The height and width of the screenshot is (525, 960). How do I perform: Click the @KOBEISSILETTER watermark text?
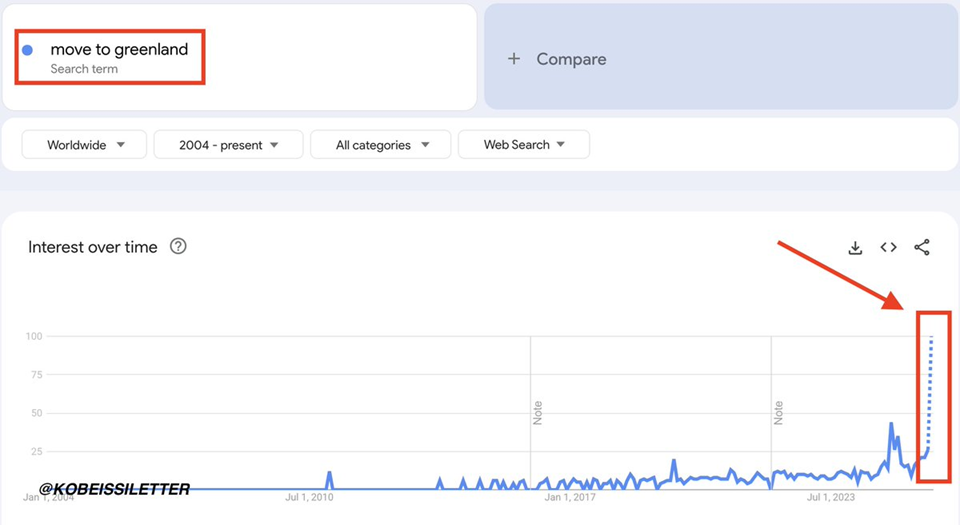[115, 488]
